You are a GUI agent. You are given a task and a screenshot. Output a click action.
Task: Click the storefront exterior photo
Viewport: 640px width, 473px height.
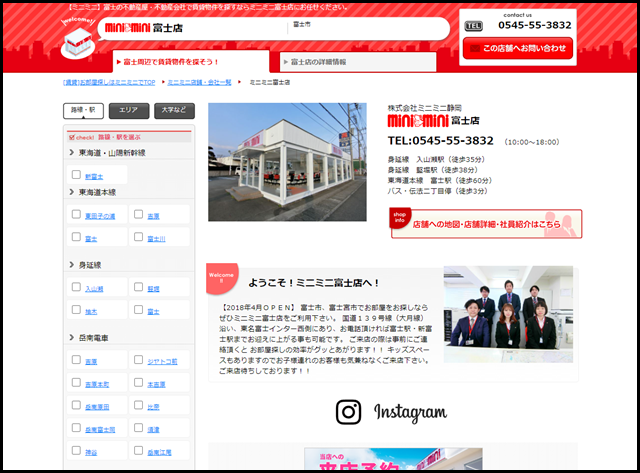click(287, 162)
